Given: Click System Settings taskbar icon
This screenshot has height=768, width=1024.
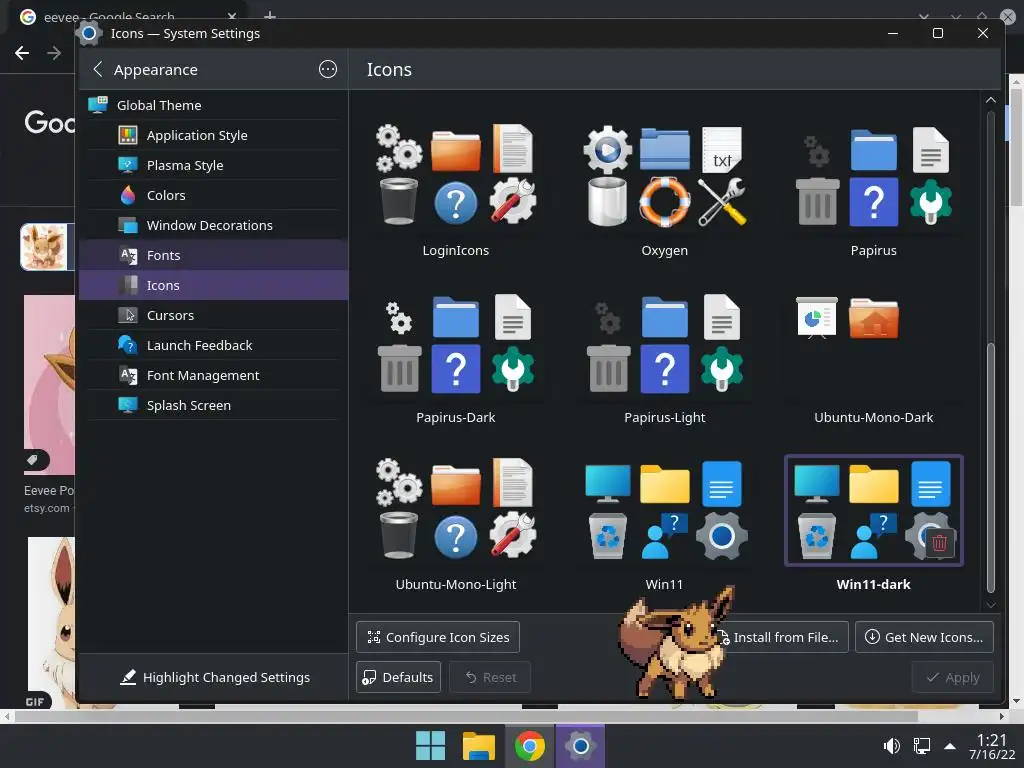Looking at the screenshot, I should 581,746.
